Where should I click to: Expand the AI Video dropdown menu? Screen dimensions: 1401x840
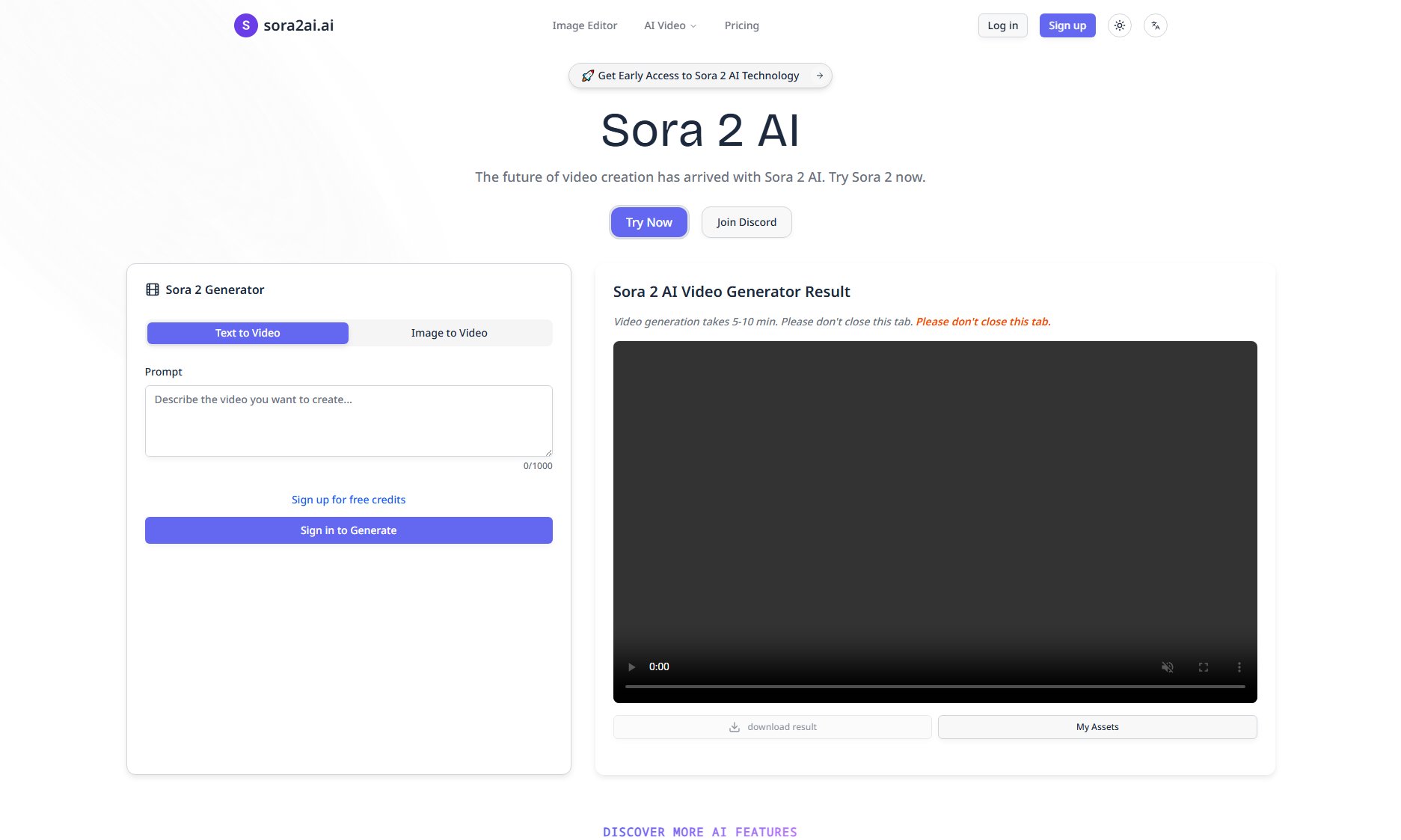click(670, 25)
